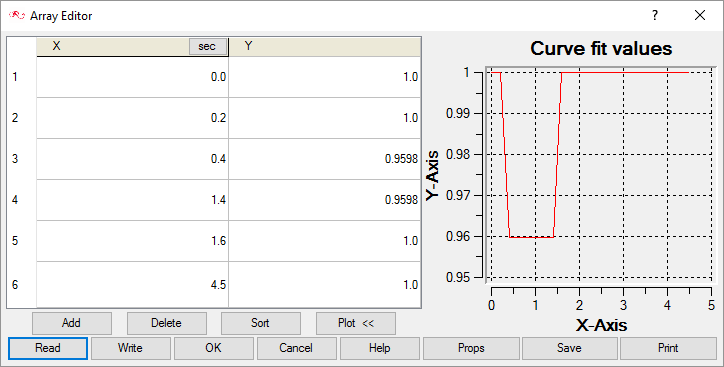Click the Add row button

[72, 323]
